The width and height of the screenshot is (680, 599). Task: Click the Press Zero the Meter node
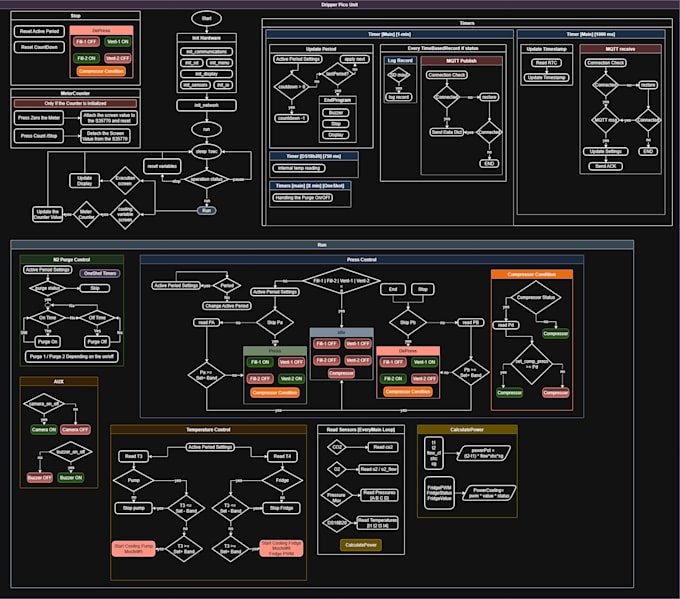coord(39,118)
